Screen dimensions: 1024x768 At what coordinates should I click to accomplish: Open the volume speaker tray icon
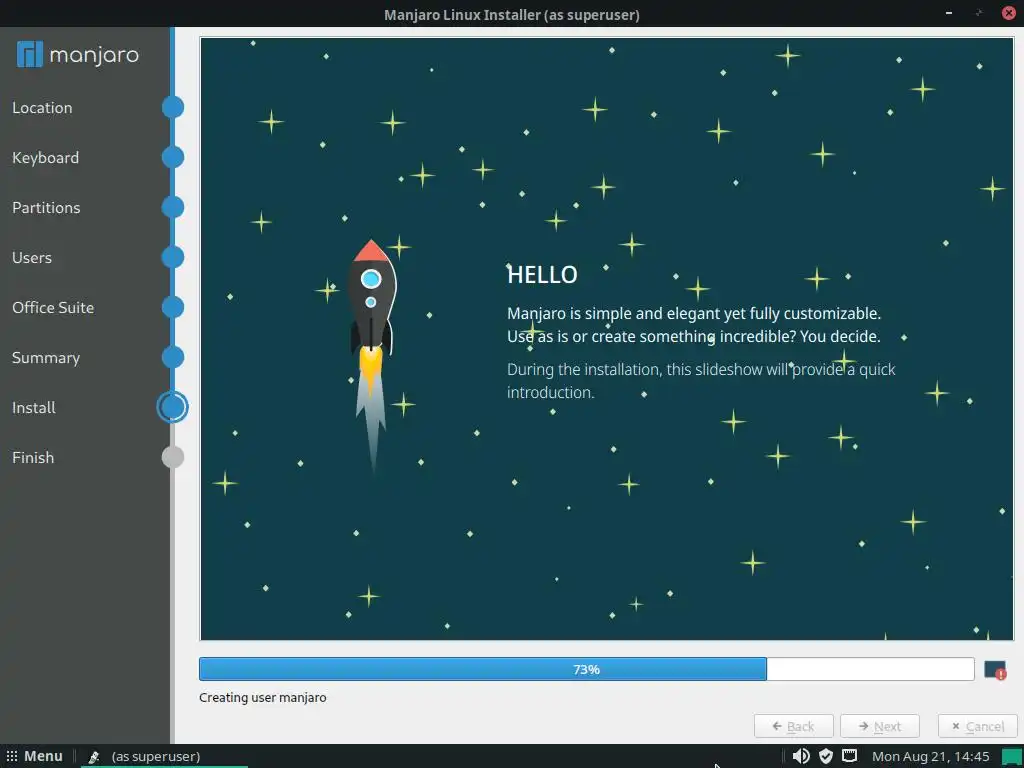point(801,756)
